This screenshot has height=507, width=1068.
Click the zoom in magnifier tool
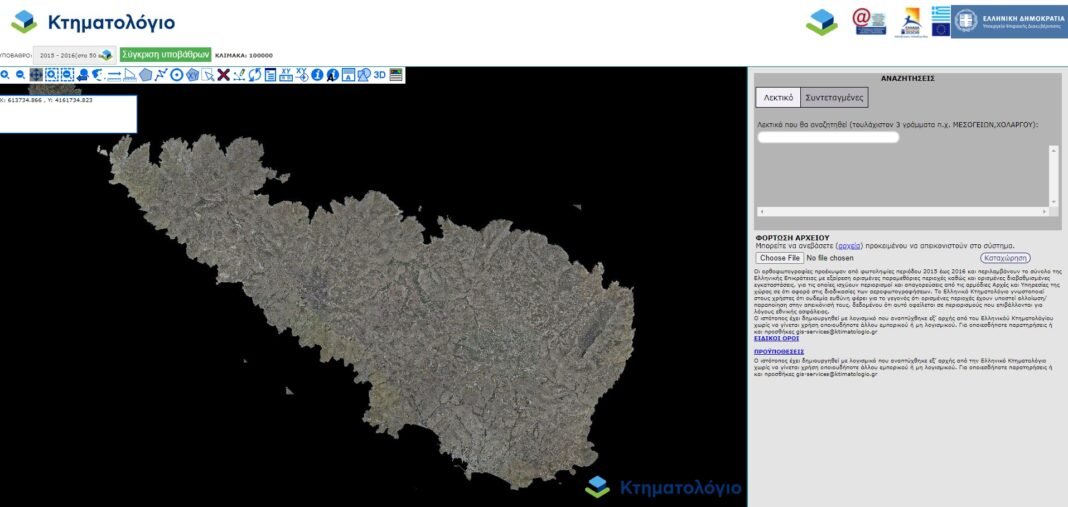coord(5,75)
